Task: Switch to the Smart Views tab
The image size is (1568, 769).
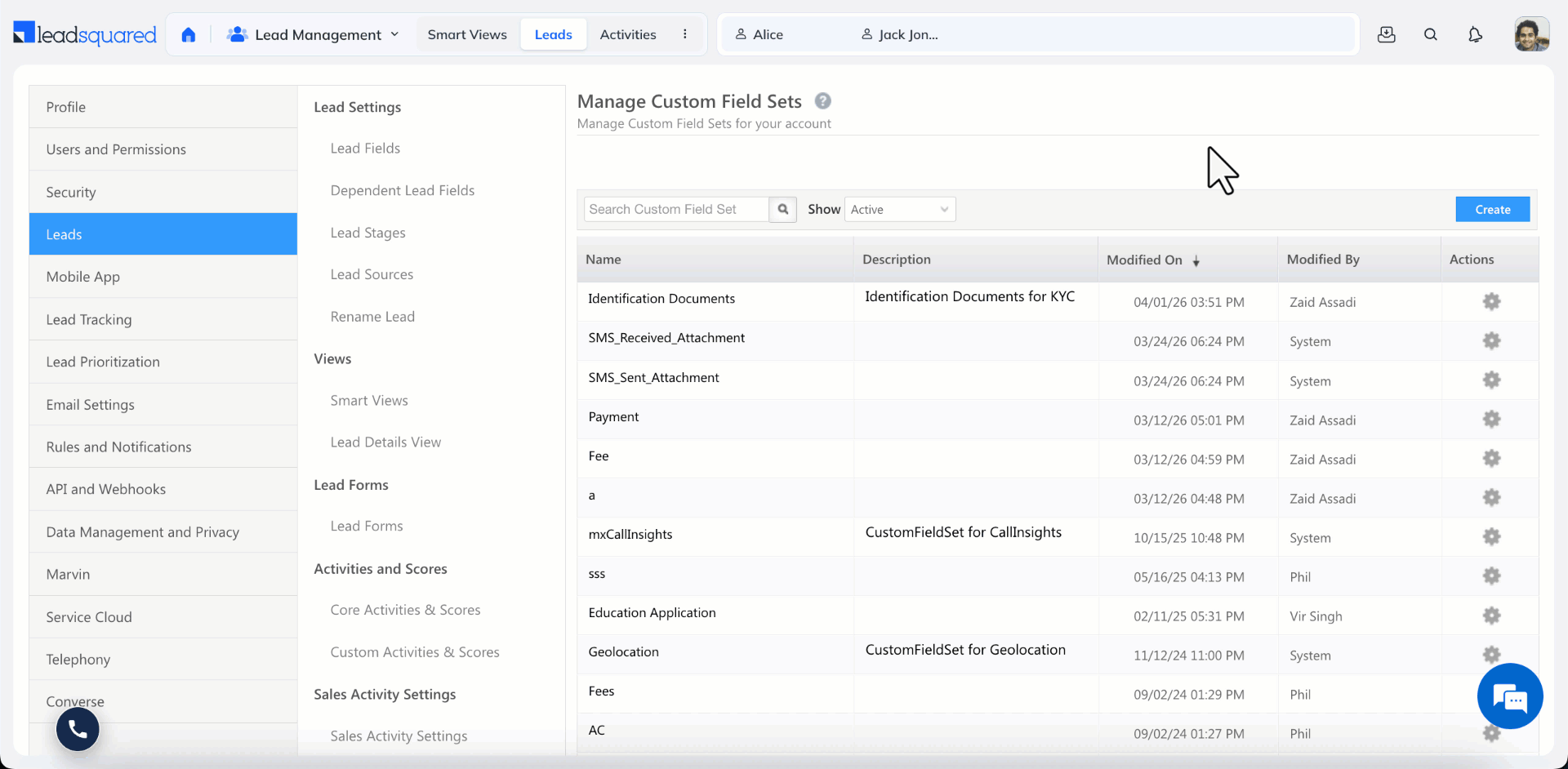Action: coord(467,34)
